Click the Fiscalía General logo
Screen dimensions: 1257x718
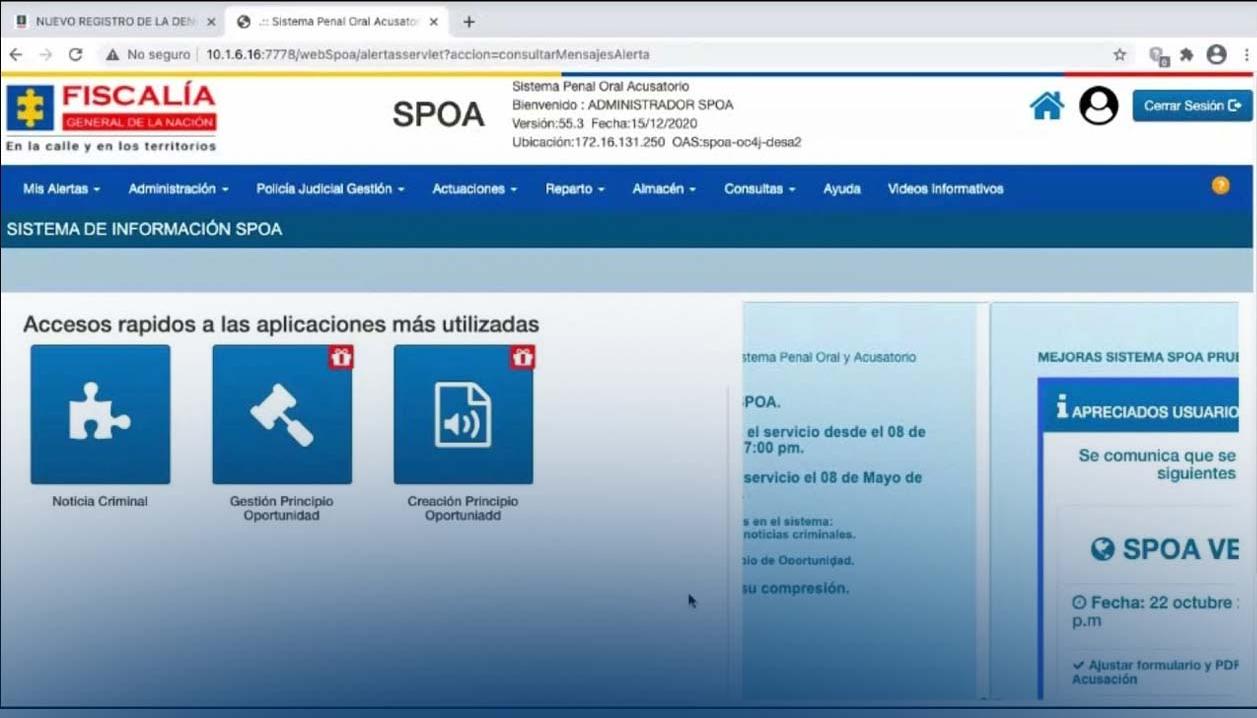click(x=111, y=117)
